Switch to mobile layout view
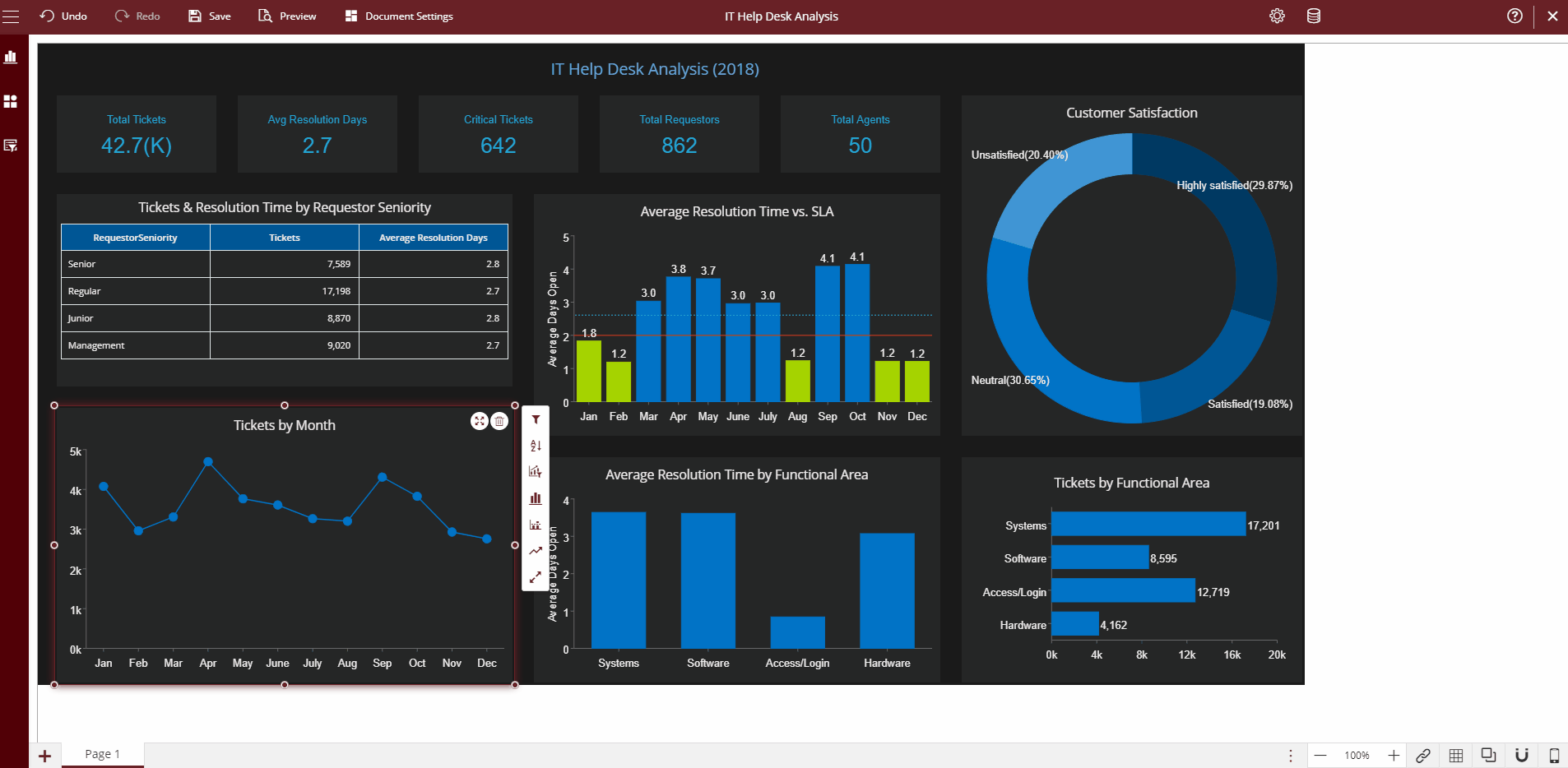The width and height of the screenshot is (1568, 768). pyautogui.click(x=1553, y=755)
